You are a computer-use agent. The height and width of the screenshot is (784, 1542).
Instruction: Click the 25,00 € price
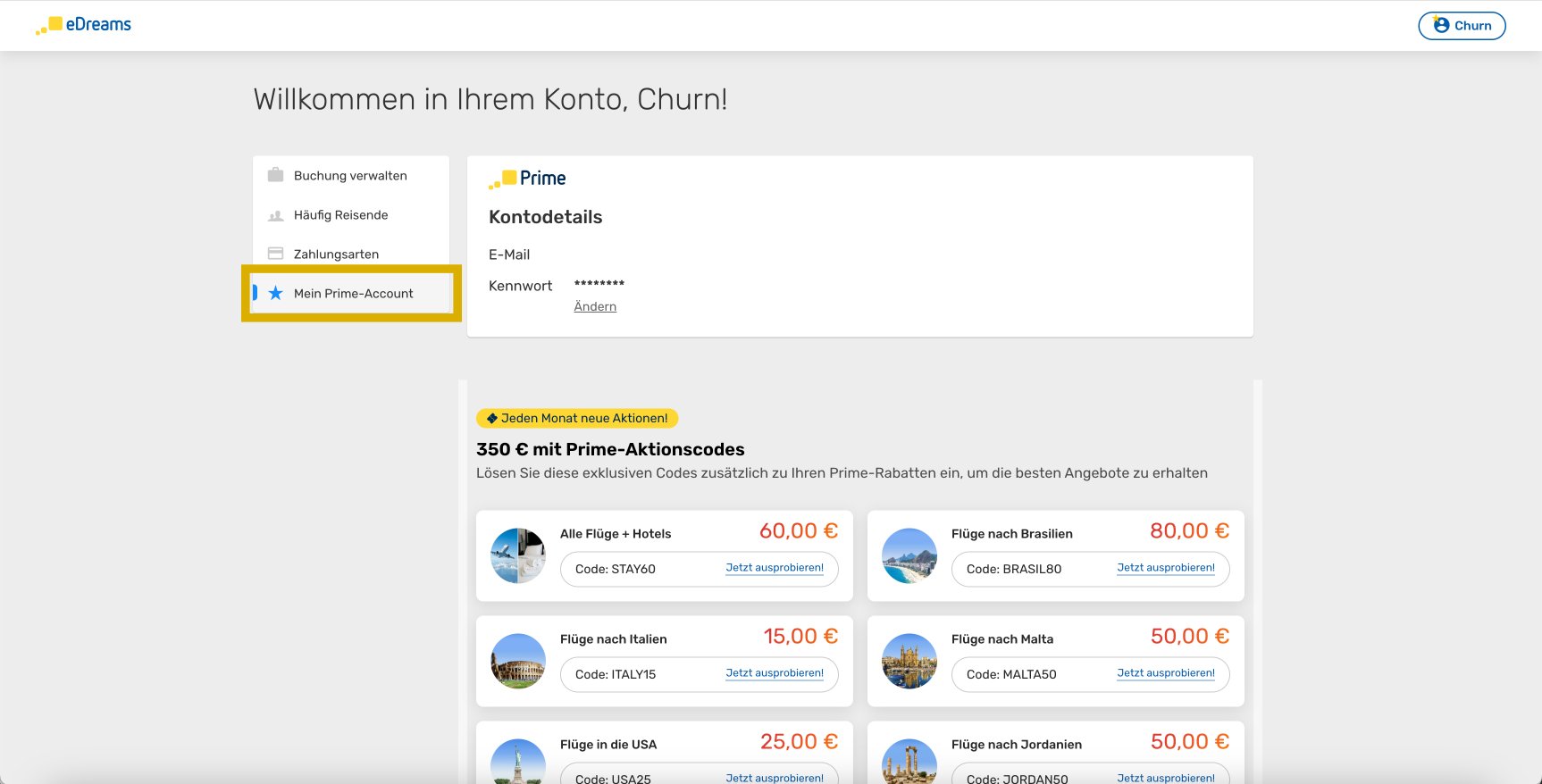[799, 742]
